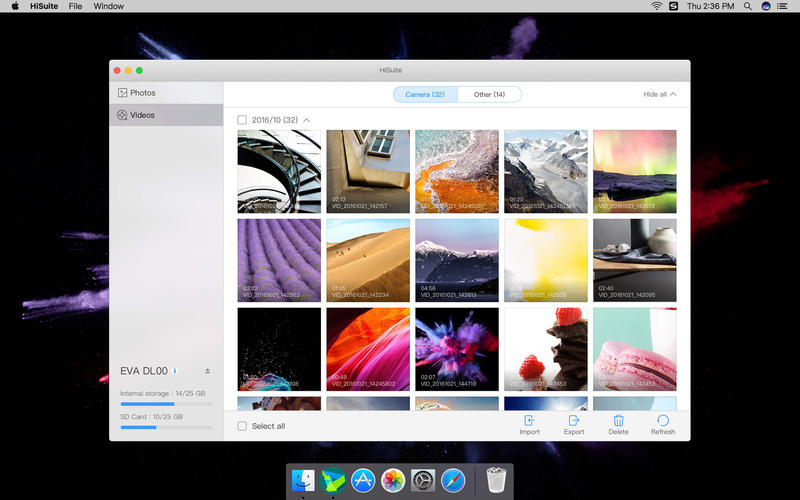Select the sand dunes video VID_20161021_142234
This screenshot has height=500, width=800.
(x=368, y=260)
